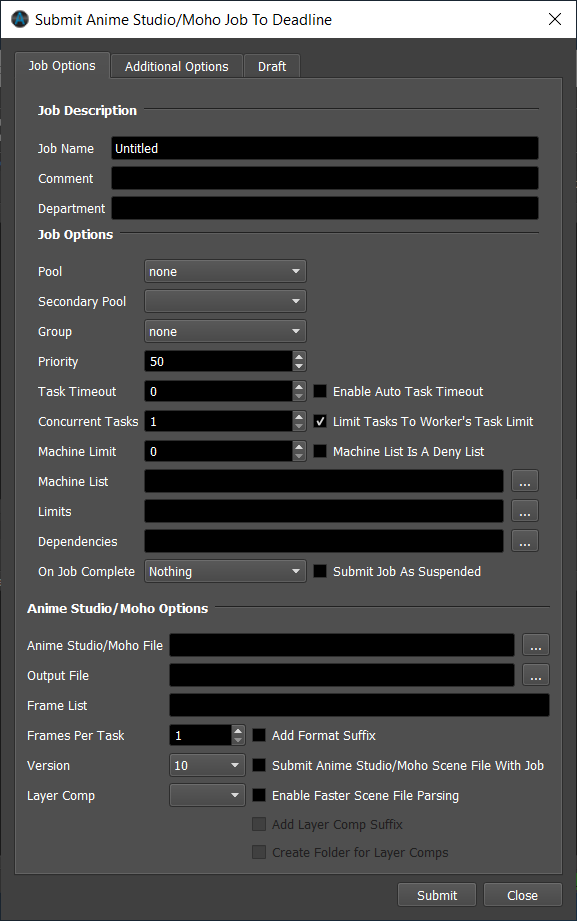
Task: Click the Machine Limit value field
Action: tap(219, 451)
